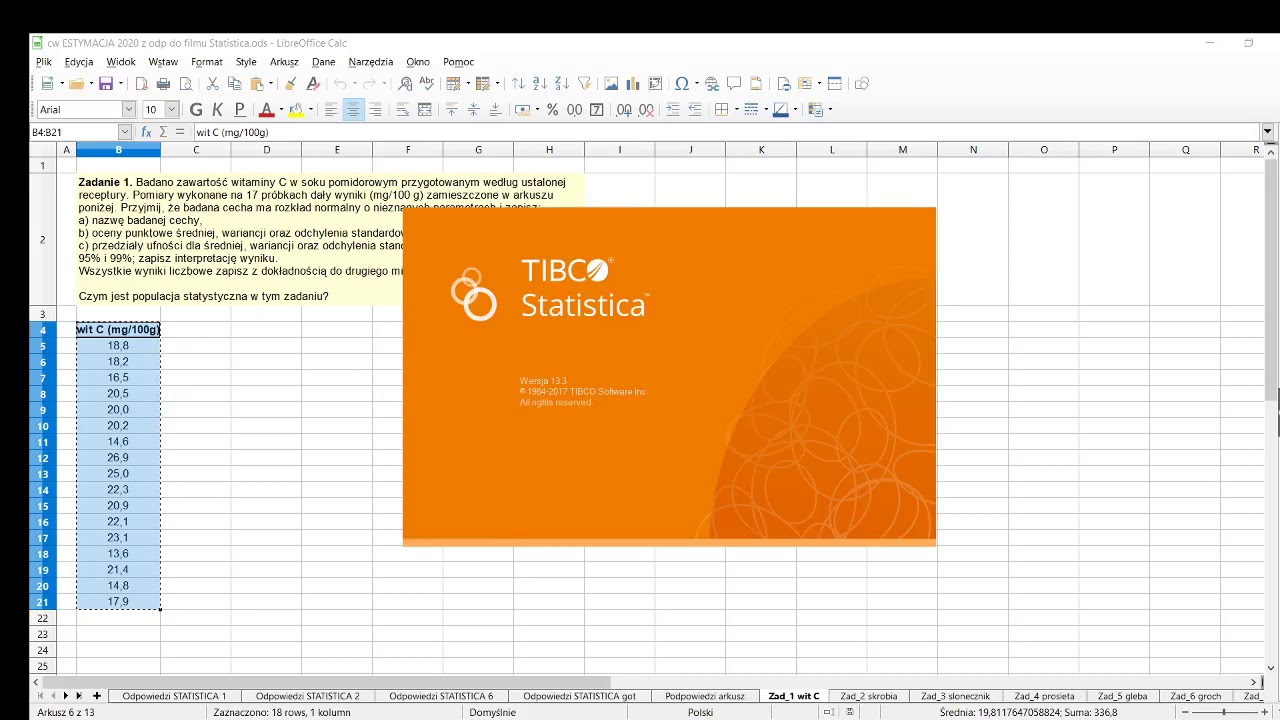Toggle wrap text
This screenshot has height=720, width=1280.
pos(403,110)
